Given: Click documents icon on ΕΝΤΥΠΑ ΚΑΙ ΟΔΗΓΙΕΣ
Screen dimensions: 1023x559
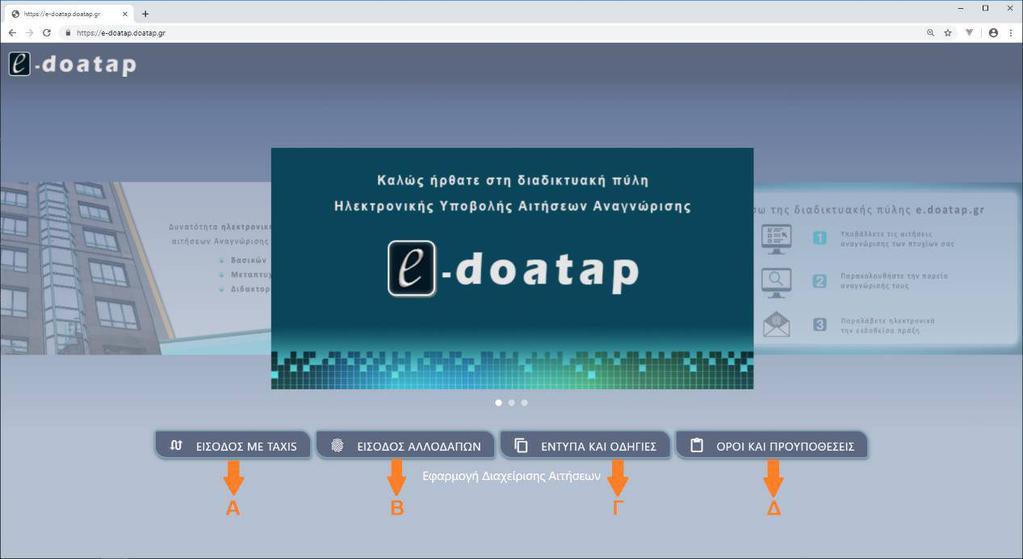Looking at the screenshot, I should click(x=521, y=446).
